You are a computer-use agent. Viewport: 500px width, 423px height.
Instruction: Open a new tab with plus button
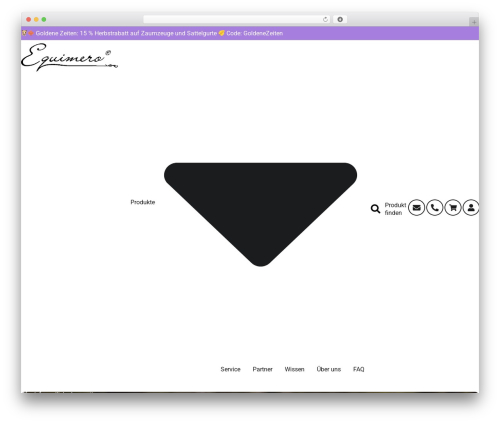pyautogui.click(x=474, y=22)
